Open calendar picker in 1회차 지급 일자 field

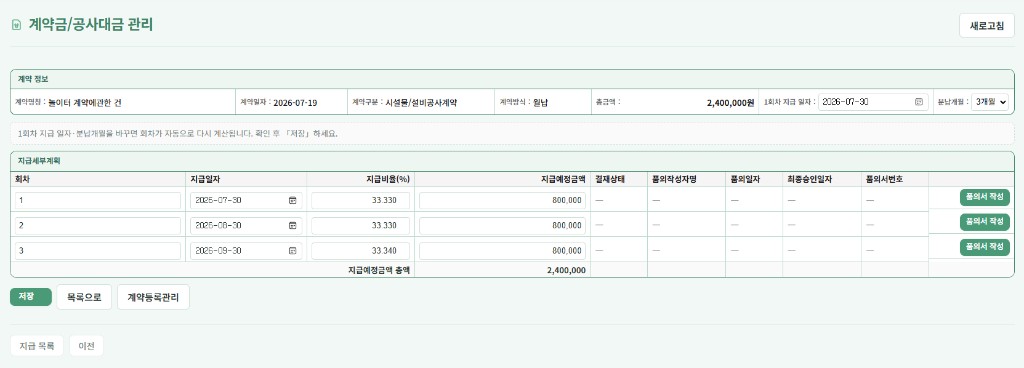tap(919, 102)
